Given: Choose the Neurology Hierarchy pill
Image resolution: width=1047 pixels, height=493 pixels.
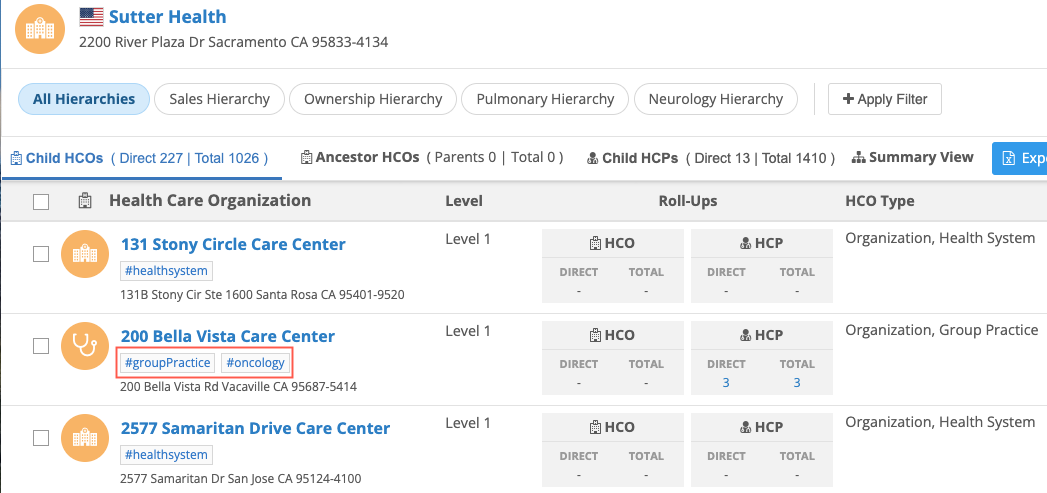Looking at the screenshot, I should tap(716, 99).
